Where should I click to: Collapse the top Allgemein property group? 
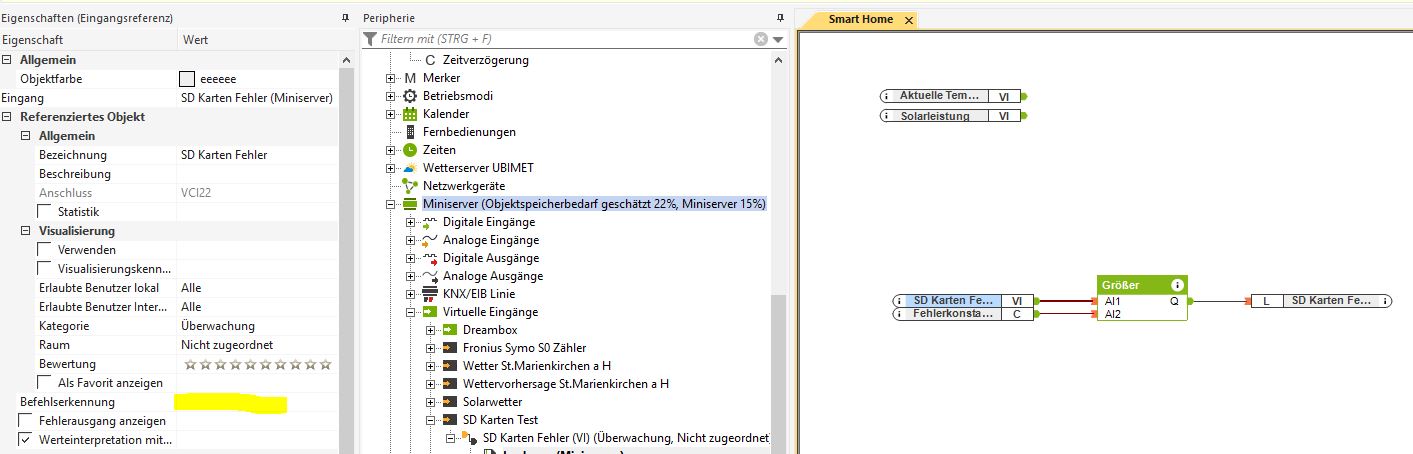point(6,60)
